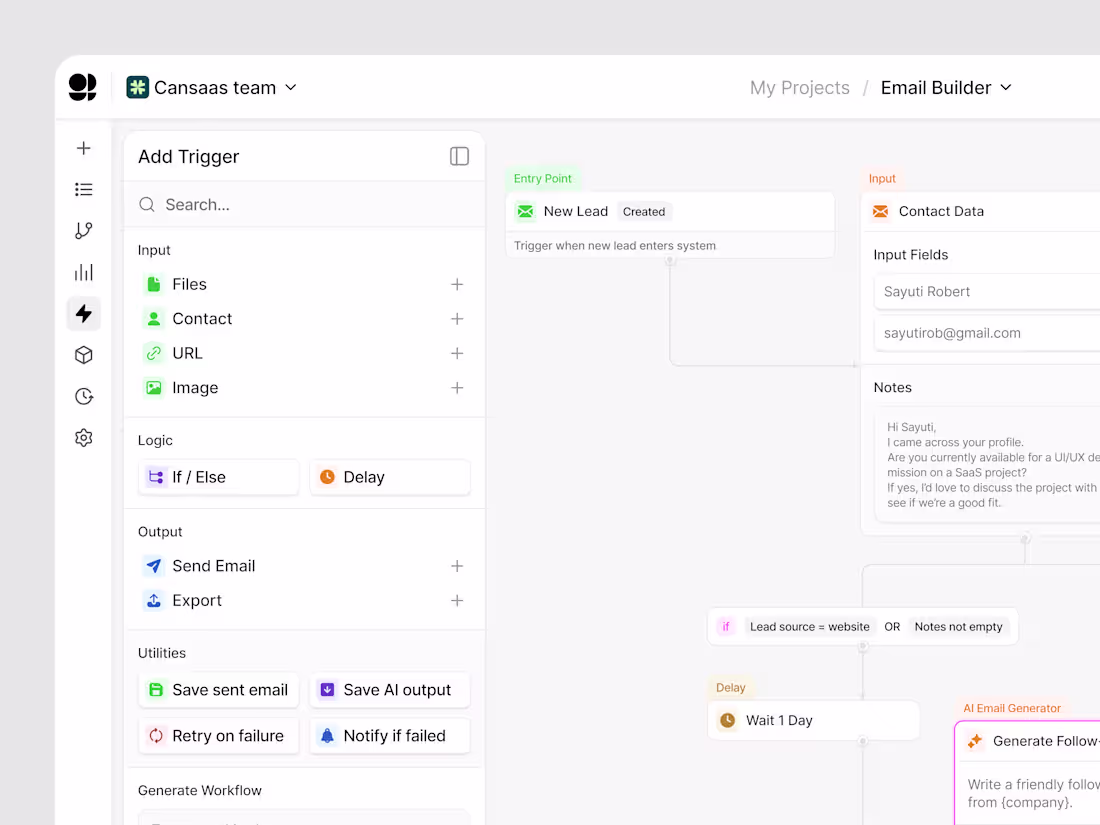Open the analytics bar-chart icon
1100x825 pixels.
pos(83,272)
